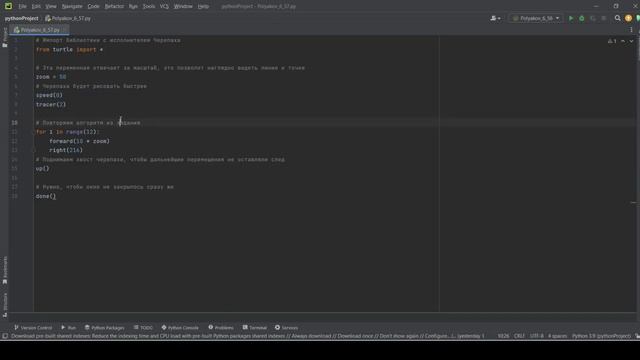Screen dimensions: 640x360
Task: Open the editor tabs options three-dot icon
Action: click(631, 30)
